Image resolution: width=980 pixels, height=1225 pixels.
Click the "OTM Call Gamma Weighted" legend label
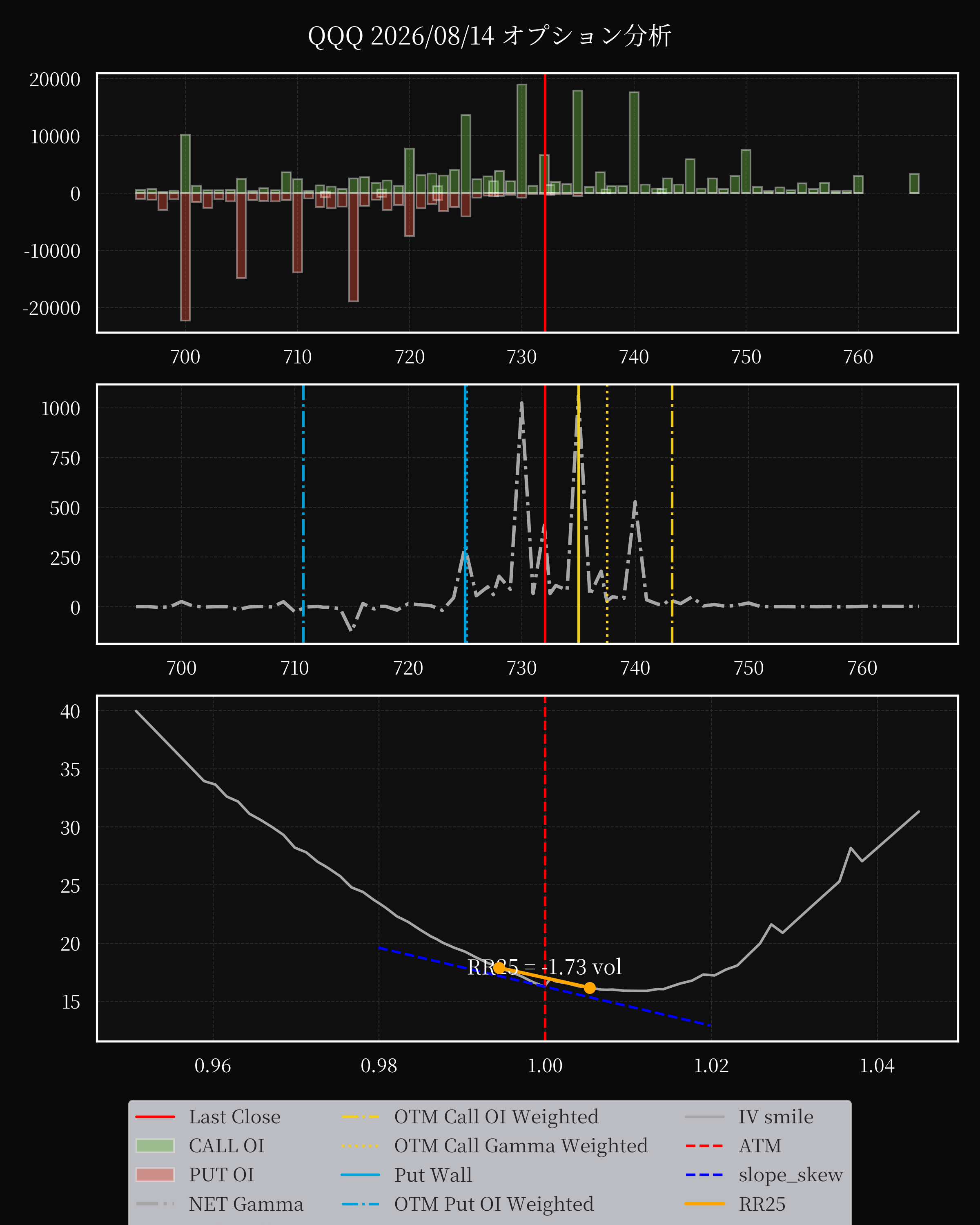(x=521, y=1145)
